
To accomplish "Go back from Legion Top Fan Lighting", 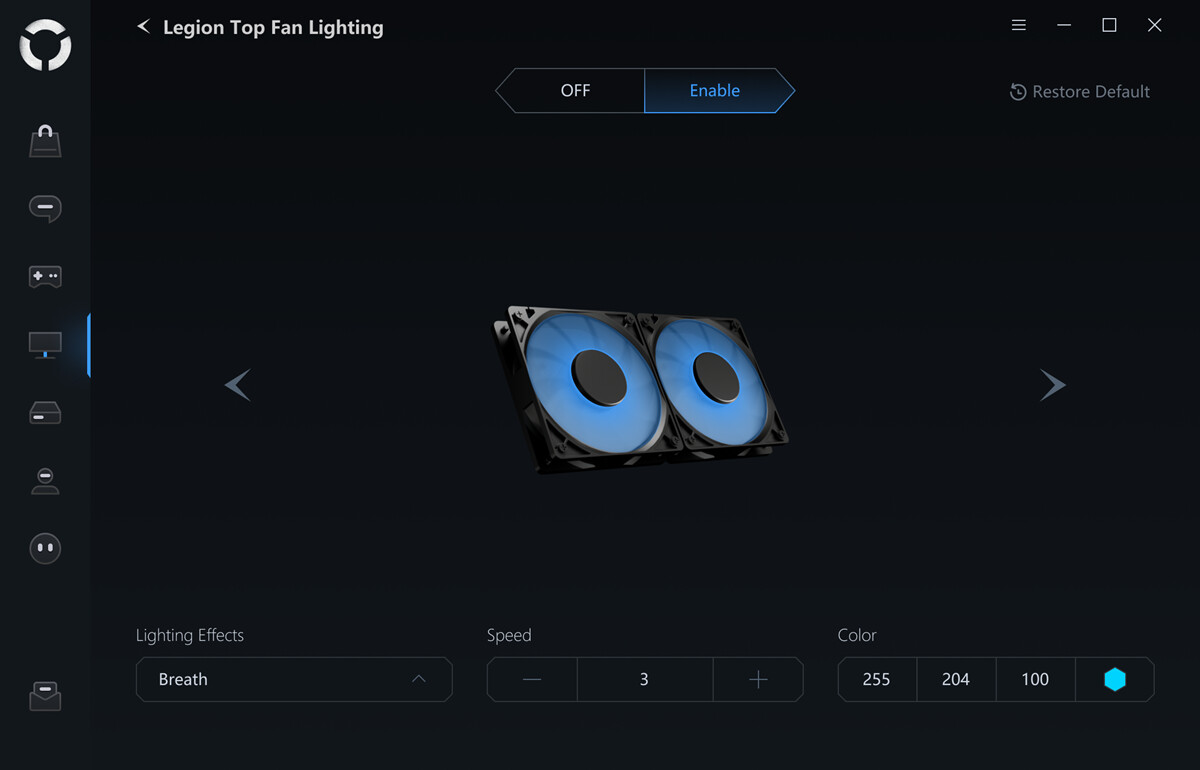I will [x=143, y=27].
